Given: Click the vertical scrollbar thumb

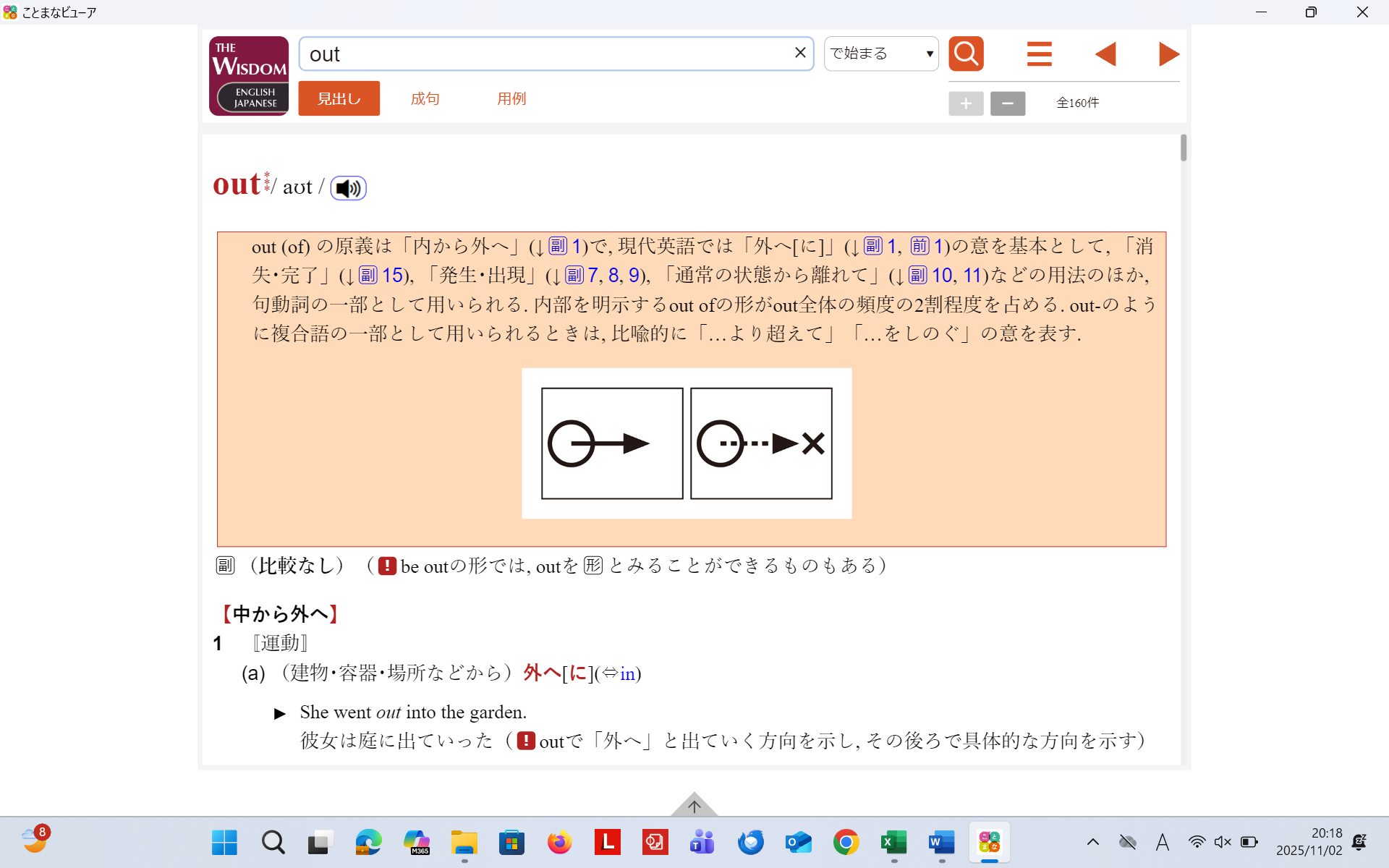Looking at the screenshot, I should pos(1184,148).
